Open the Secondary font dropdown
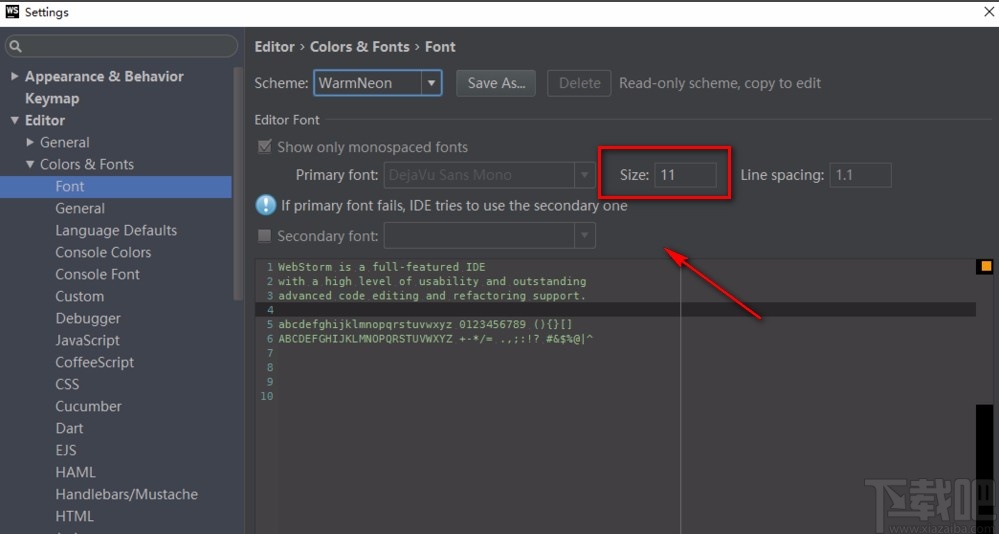This screenshot has width=999, height=534. pyautogui.click(x=489, y=236)
